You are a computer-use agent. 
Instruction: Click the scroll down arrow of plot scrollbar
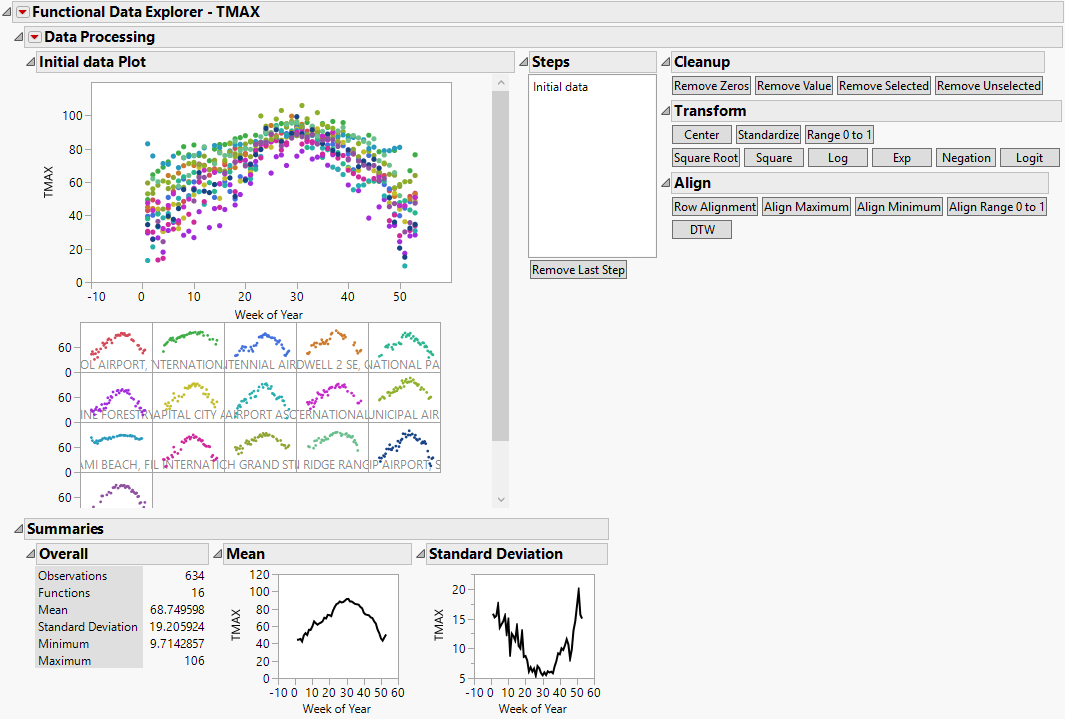coord(501,499)
